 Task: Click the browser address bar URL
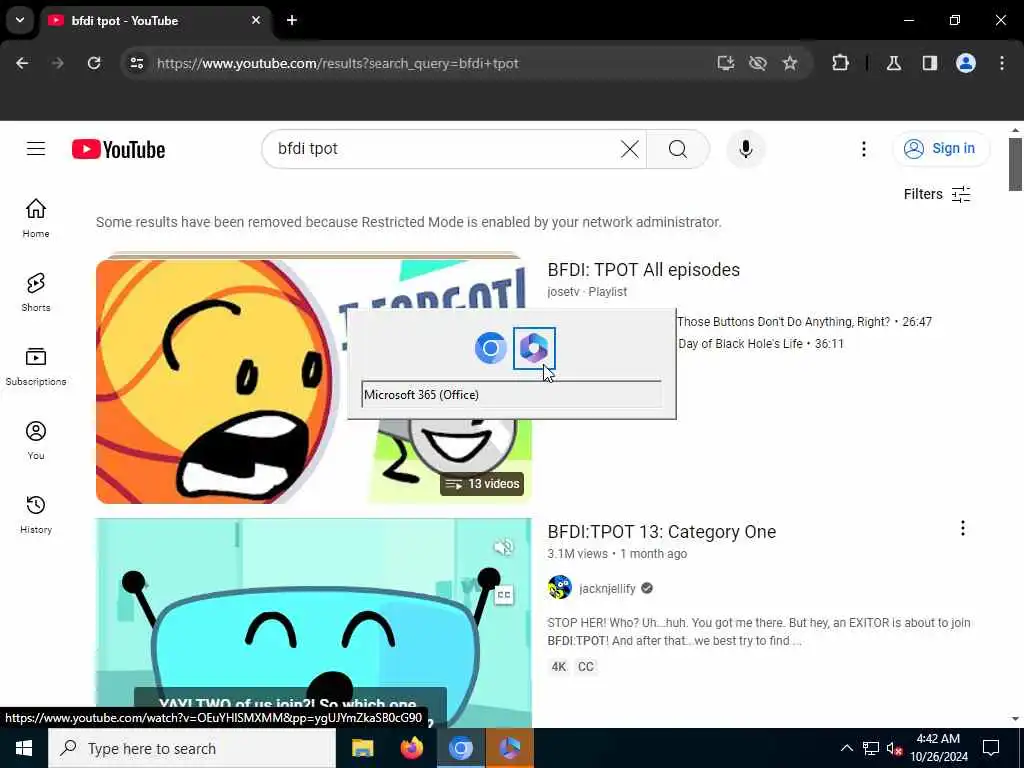[x=338, y=63]
